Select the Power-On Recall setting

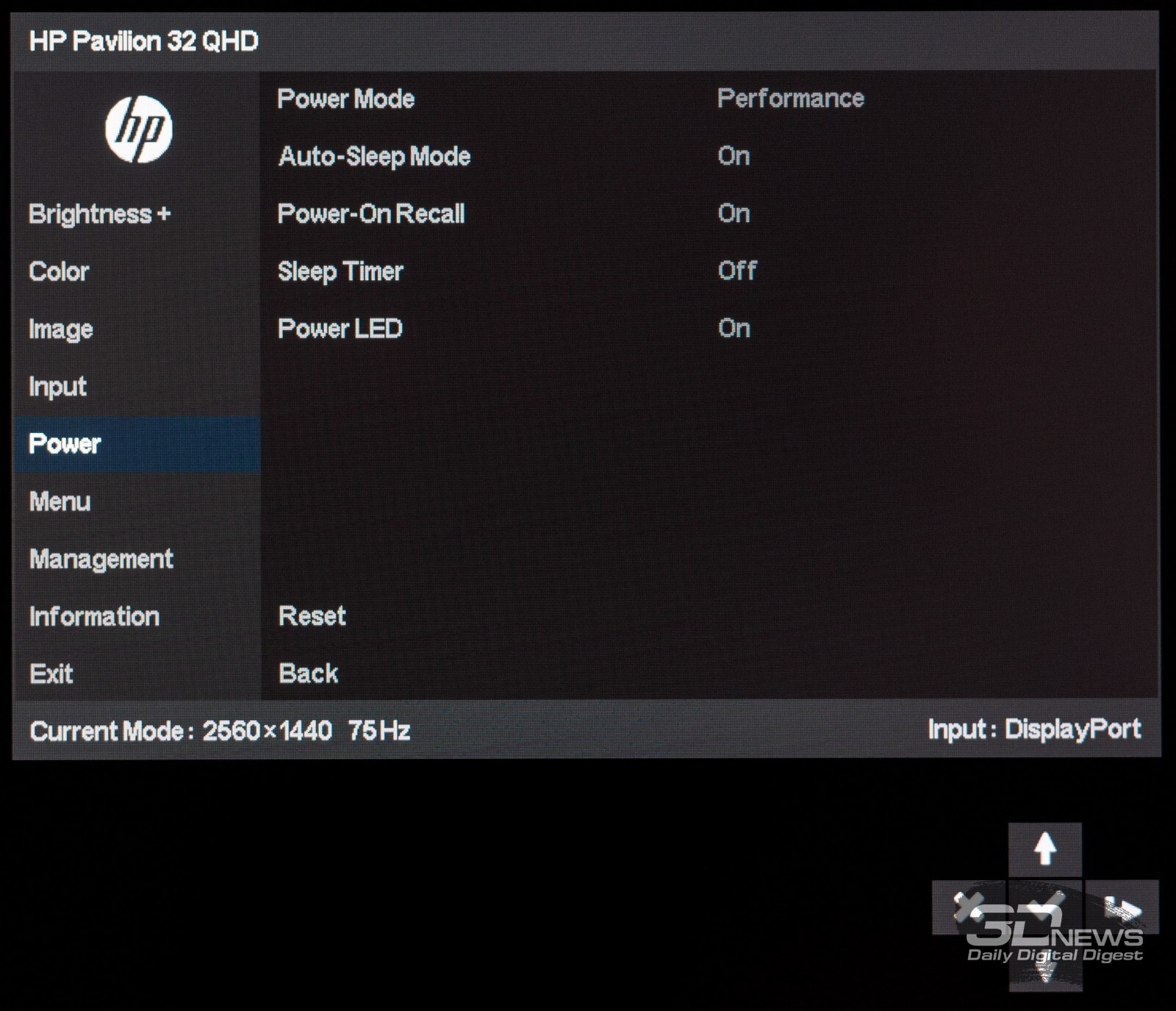coord(371,214)
